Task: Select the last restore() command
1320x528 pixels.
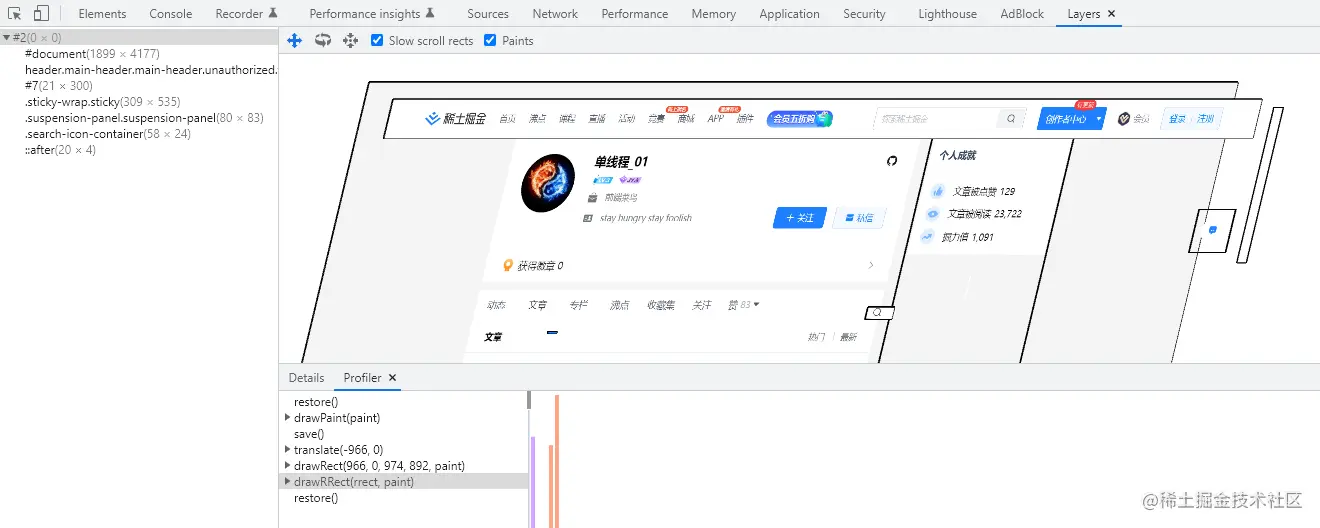Action: click(404, 498)
